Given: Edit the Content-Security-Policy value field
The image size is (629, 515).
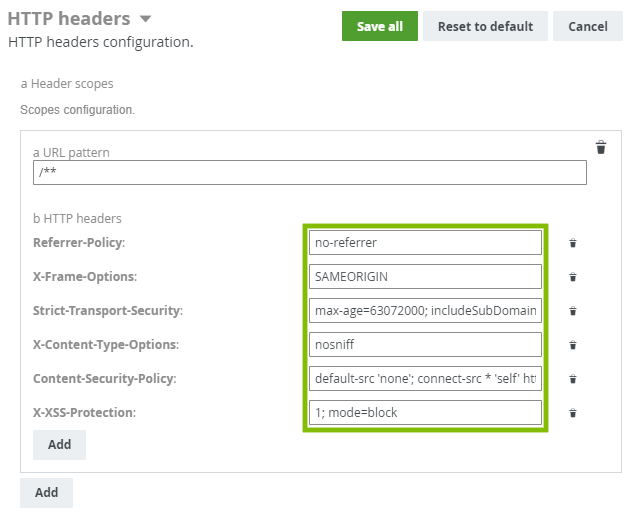Looking at the screenshot, I should pyautogui.click(x=425, y=378).
